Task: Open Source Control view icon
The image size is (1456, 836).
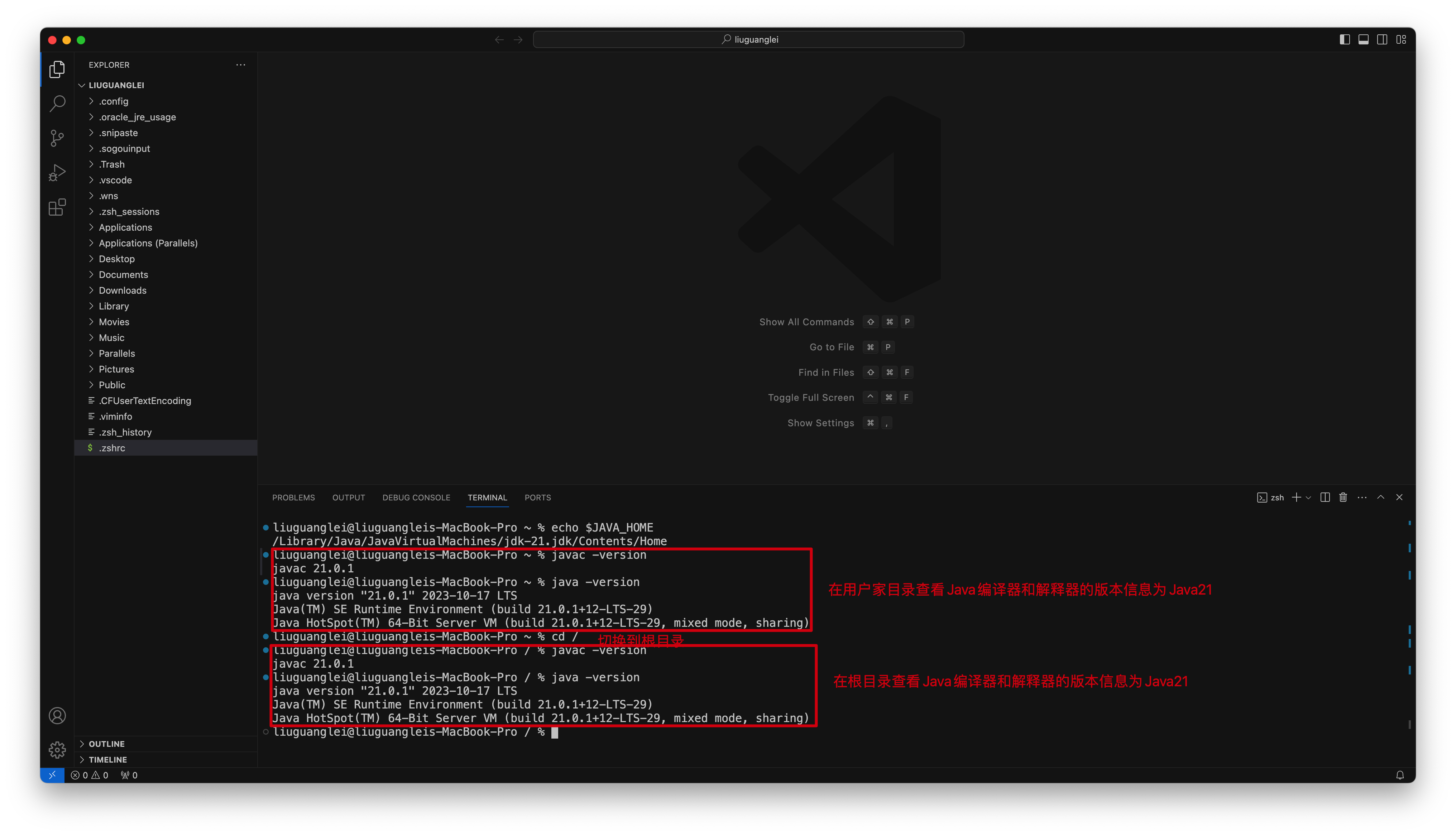Action: pos(57,138)
